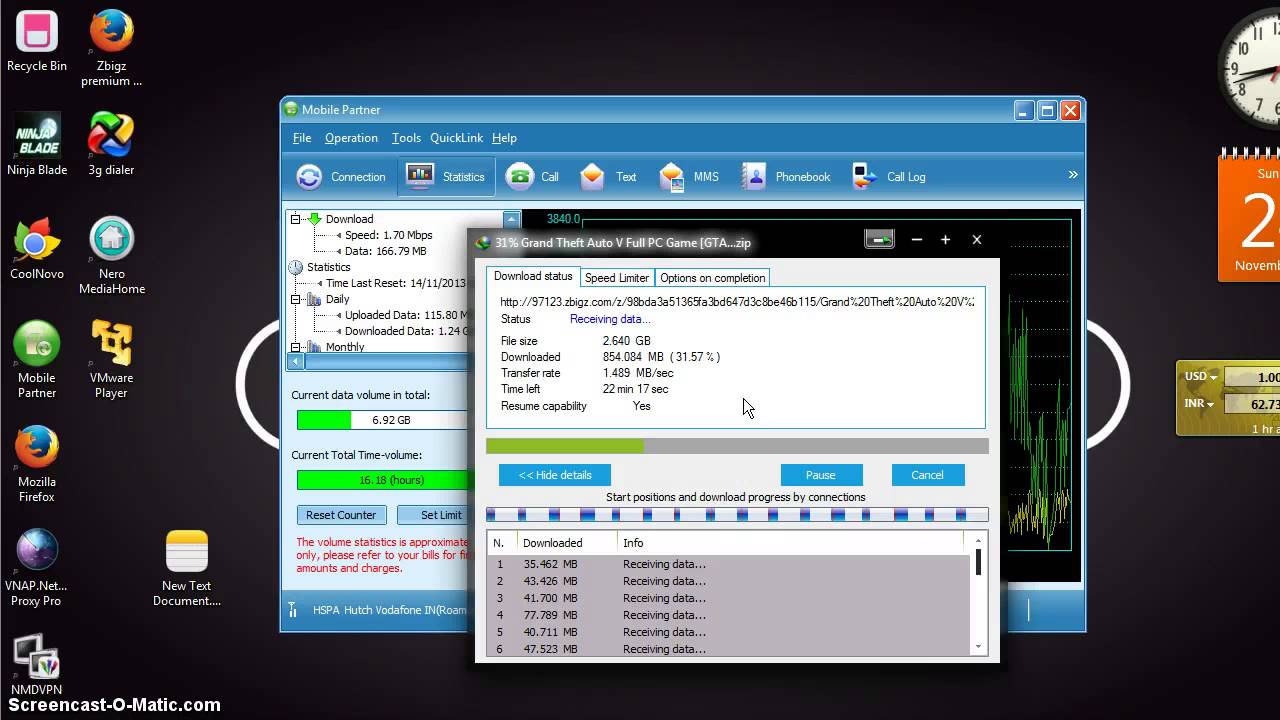Sort by N. column header
The image size is (1280, 720).
(501, 543)
